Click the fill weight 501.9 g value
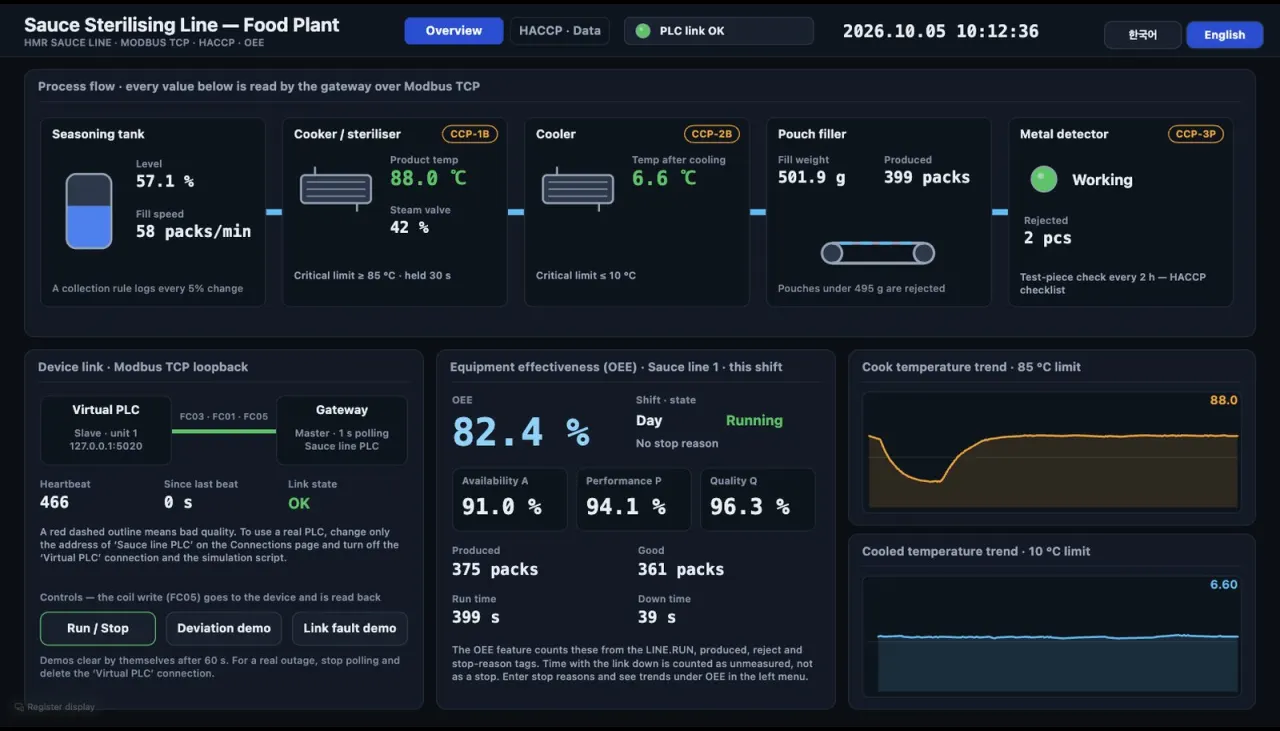 (x=812, y=177)
